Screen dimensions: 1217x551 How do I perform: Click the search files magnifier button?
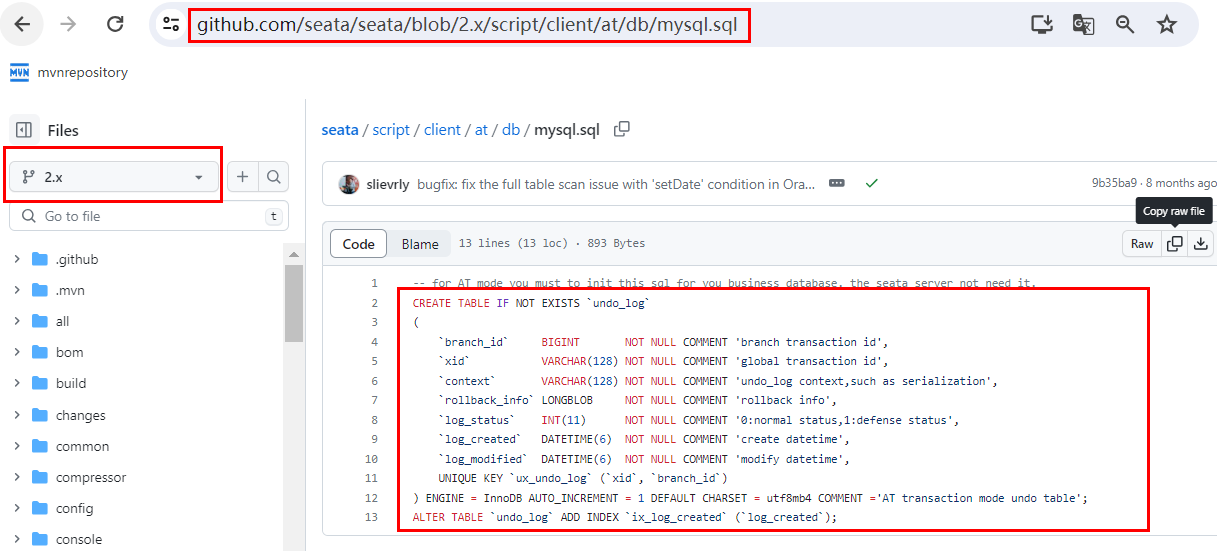pyautogui.click(x=273, y=177)
